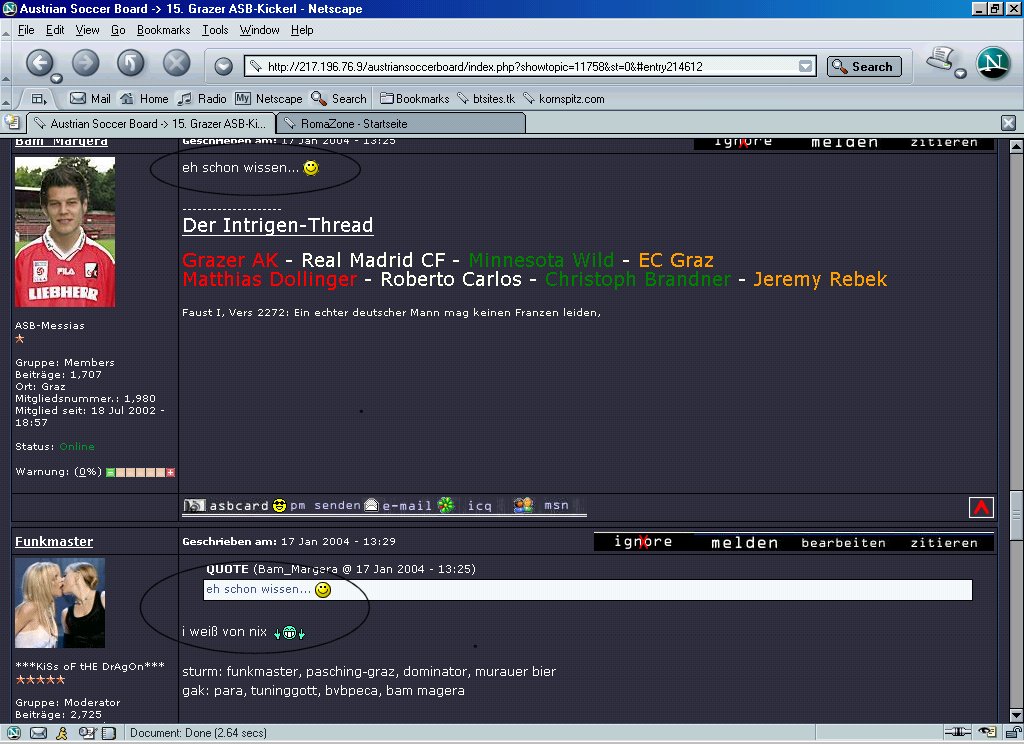Open My Netscape from the personal toolbar
The image size is (1024, 744).
point(268,99)
